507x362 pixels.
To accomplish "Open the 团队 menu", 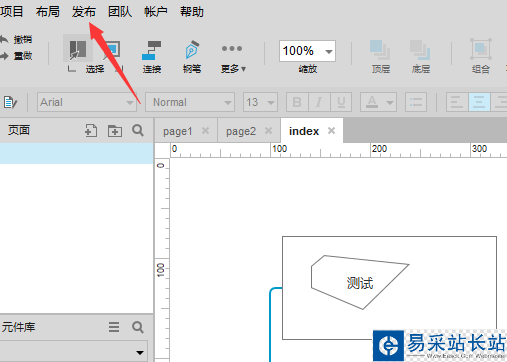I will pos(120,12).
